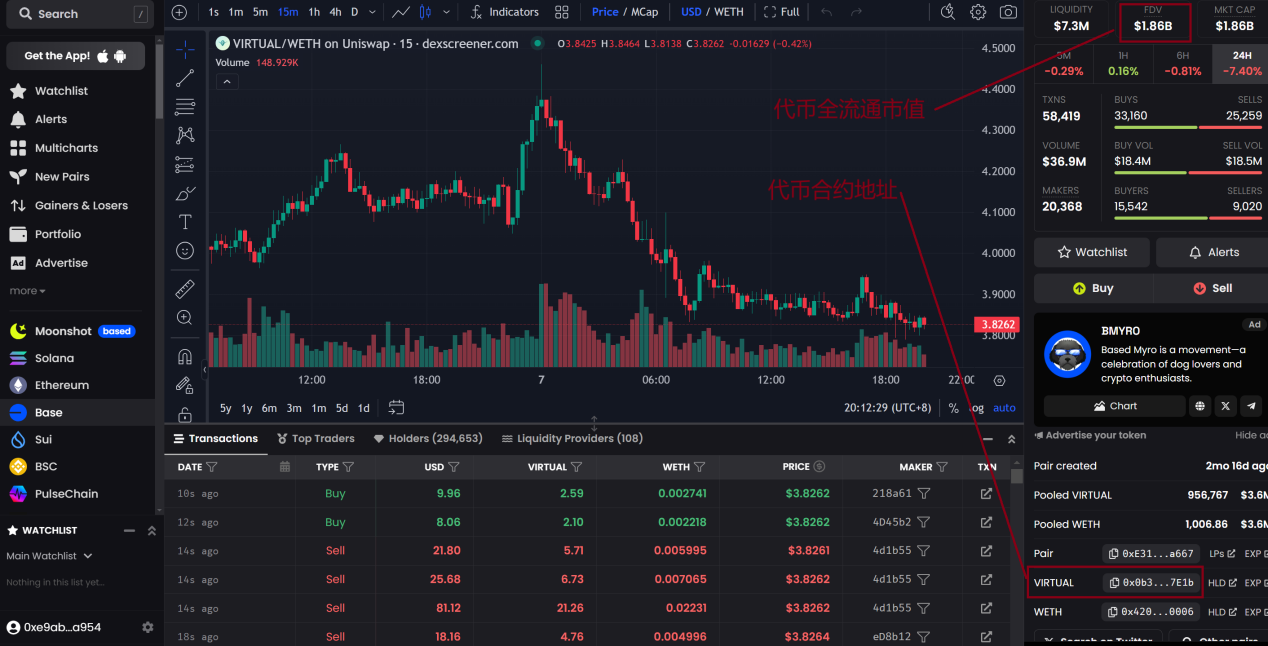
Task: Open the DATE column filter
Action: 212,467
